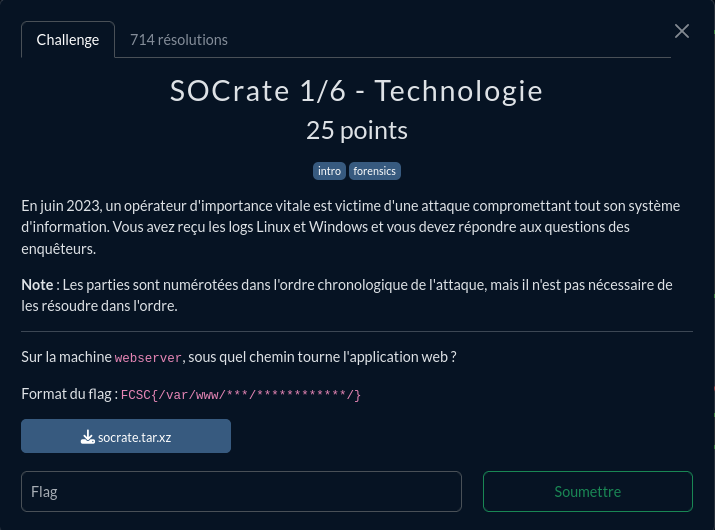Click the webserver machine name code text
The width and height of the screenshot is (715, 530).
click(148, 358)
